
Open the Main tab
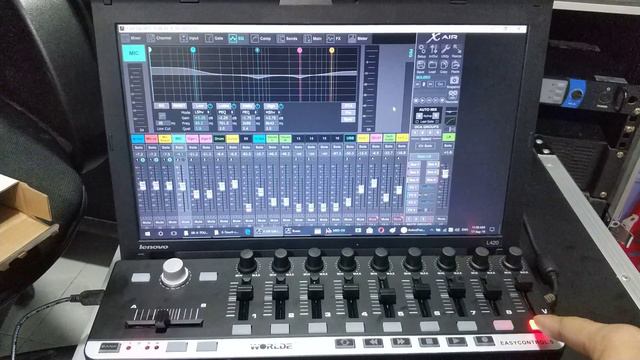click(x=313, y=39)
